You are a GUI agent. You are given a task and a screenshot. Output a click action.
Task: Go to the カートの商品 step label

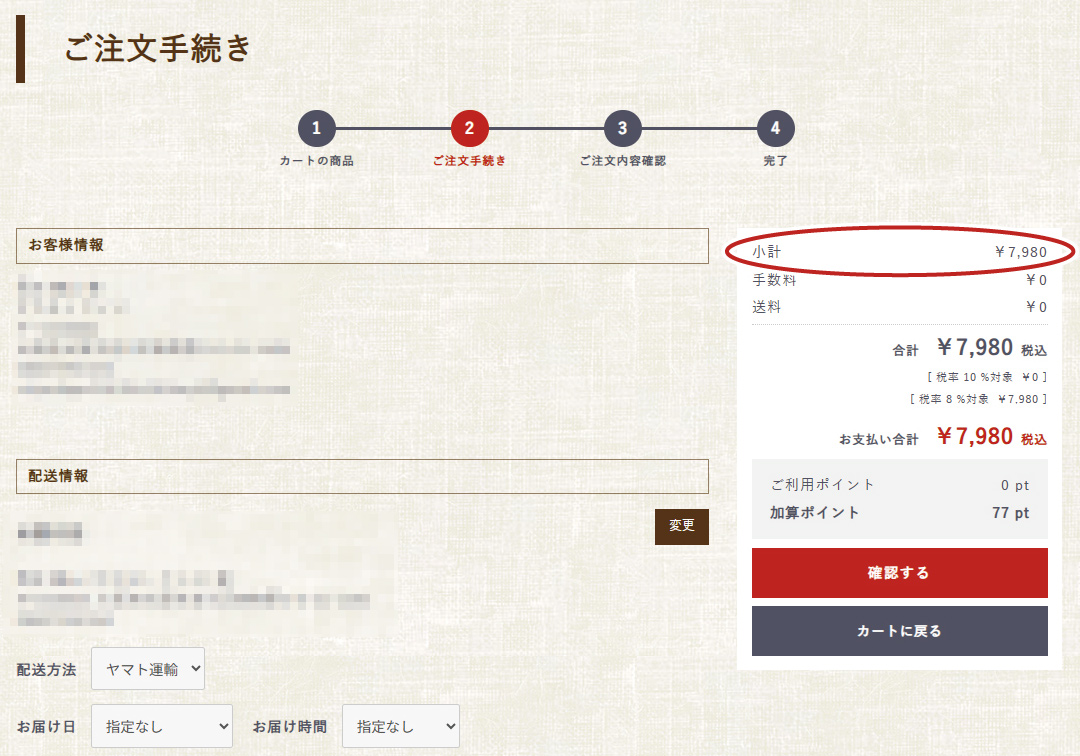pyautogui.click(x=316, y=161)
